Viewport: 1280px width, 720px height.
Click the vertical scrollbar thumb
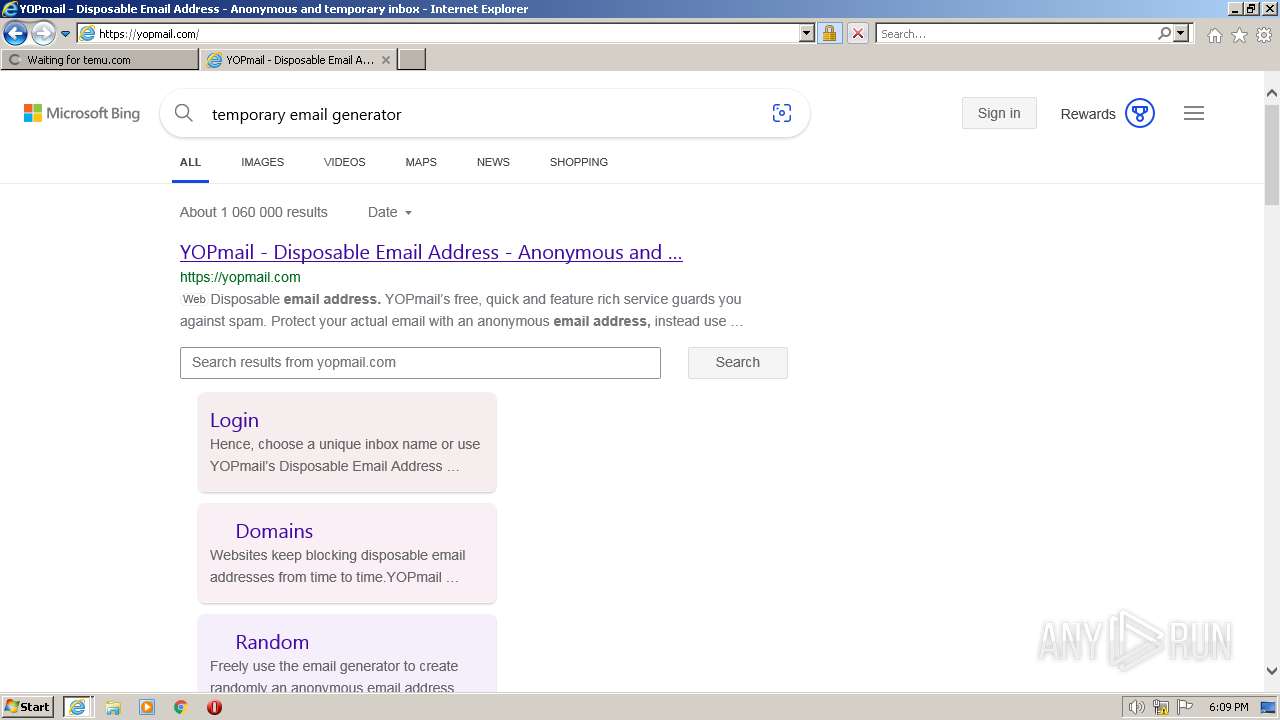tap(1272, 154)
